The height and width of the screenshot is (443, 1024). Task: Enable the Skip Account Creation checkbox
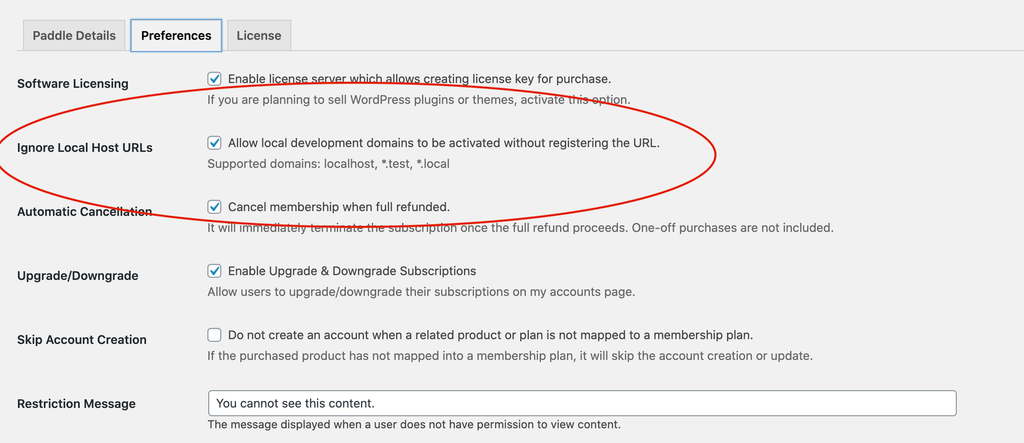point(214,335)
